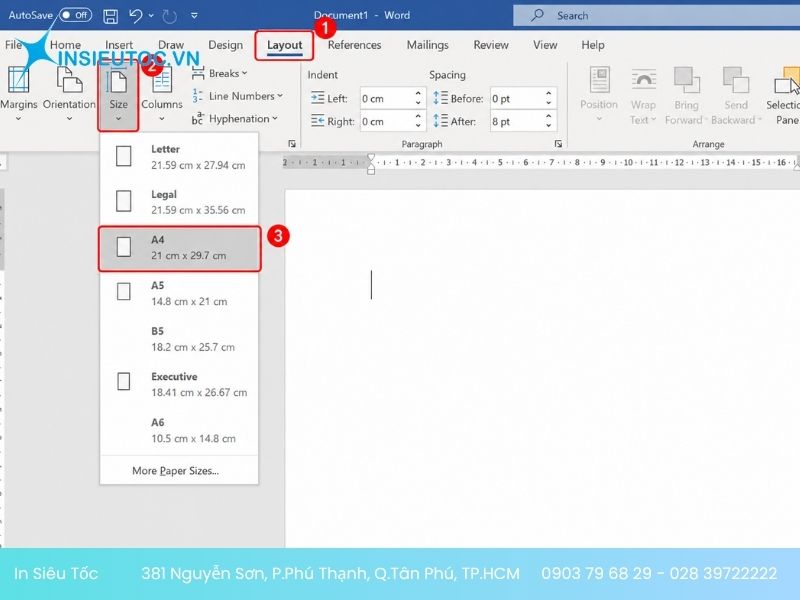Viewport: 800px width, 600px height.
Task: Click the Size button in ribbon
Action: click(x=118, y=96)
